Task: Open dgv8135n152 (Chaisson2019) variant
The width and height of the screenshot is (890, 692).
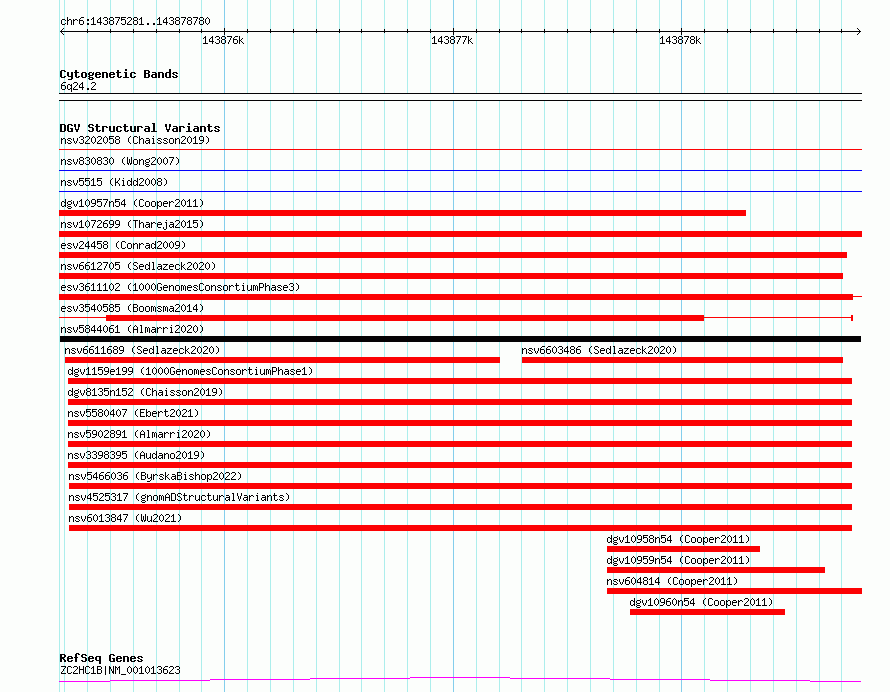Action: coord(145,392)
